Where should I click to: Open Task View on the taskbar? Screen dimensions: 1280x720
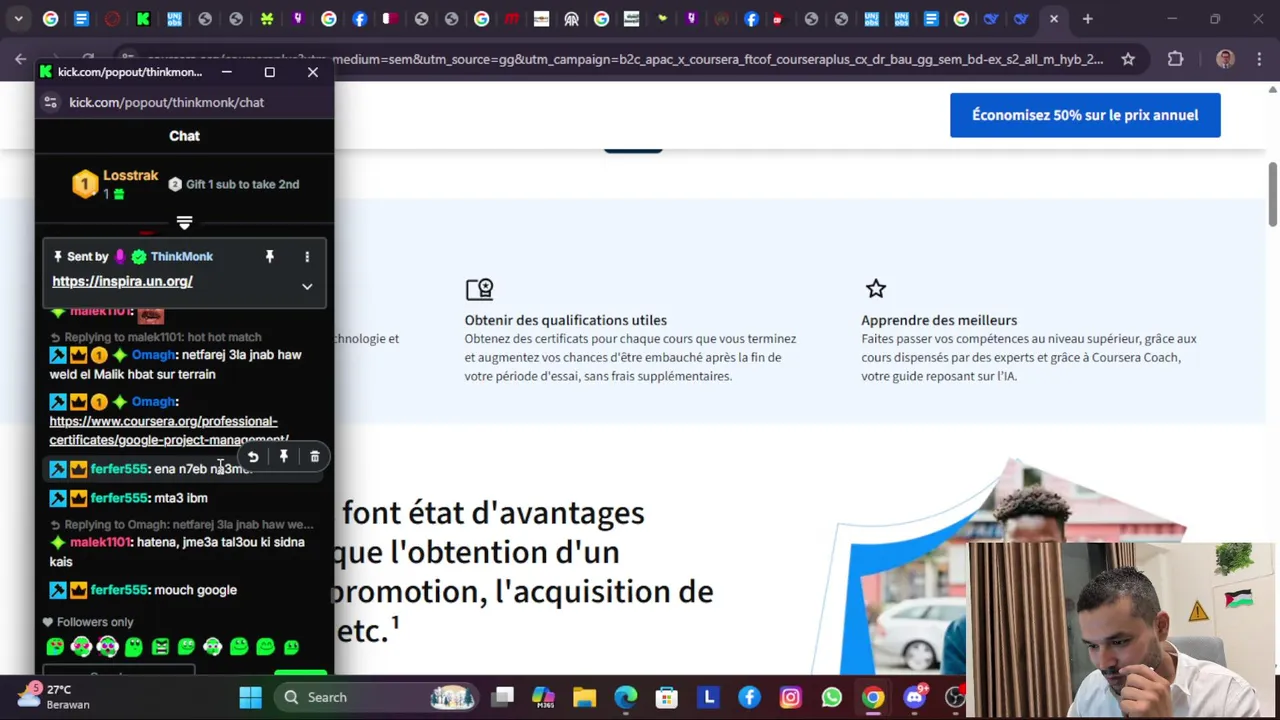pyautogui.click(x=503, y=697)
